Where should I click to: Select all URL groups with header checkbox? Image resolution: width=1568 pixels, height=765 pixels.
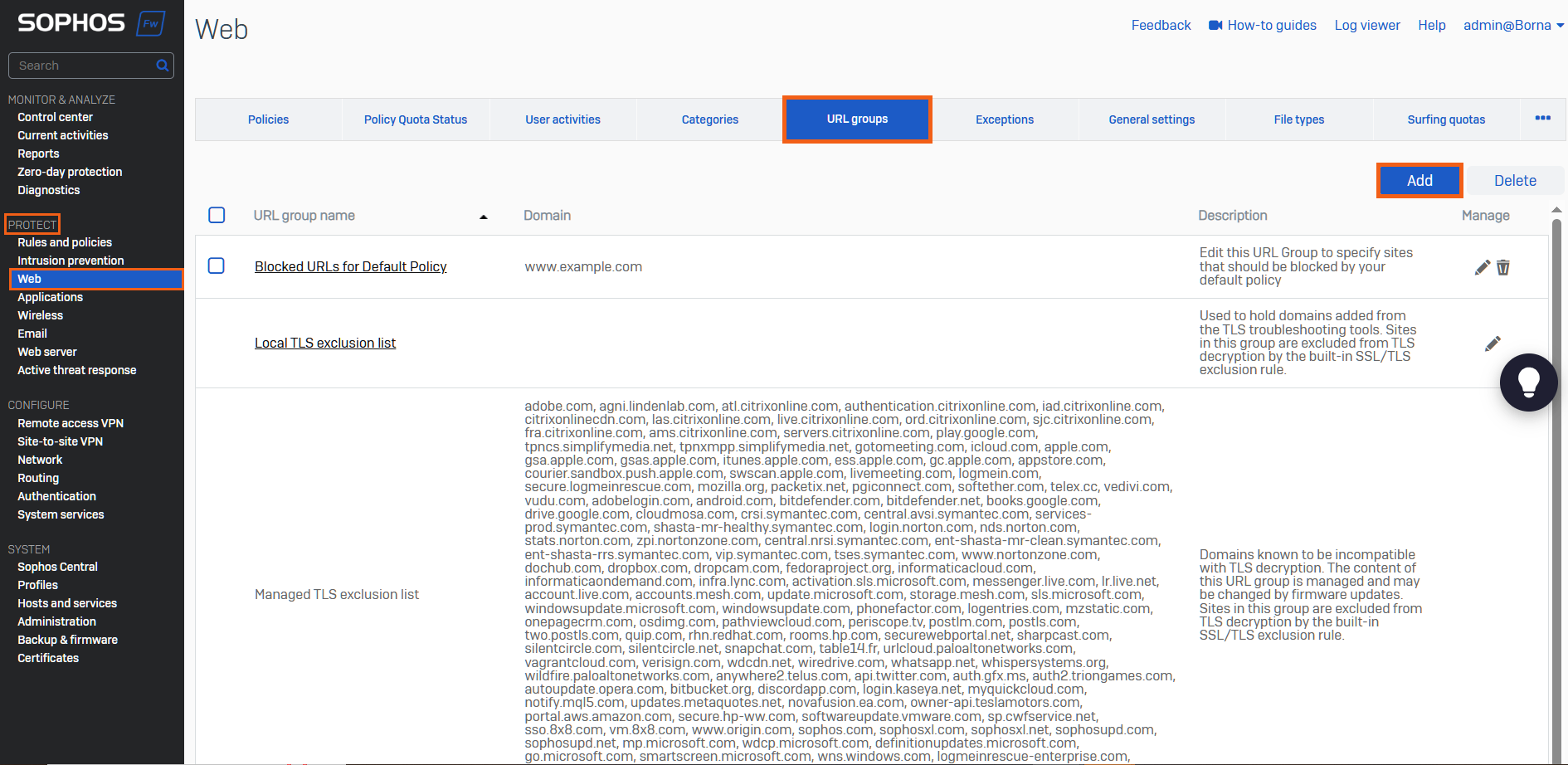217,215
